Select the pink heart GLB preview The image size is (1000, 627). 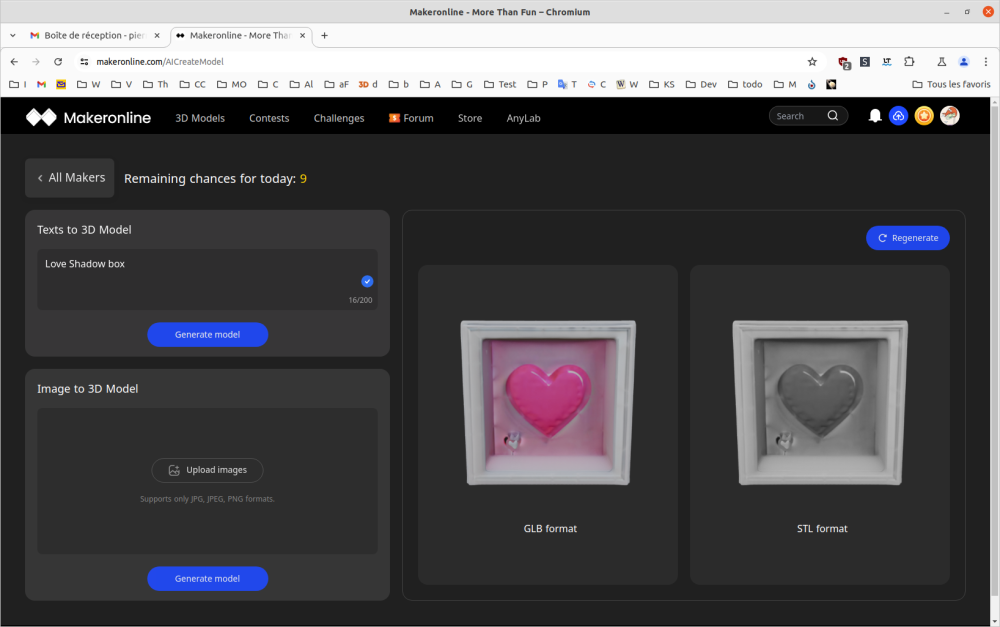tap(548, 402)
